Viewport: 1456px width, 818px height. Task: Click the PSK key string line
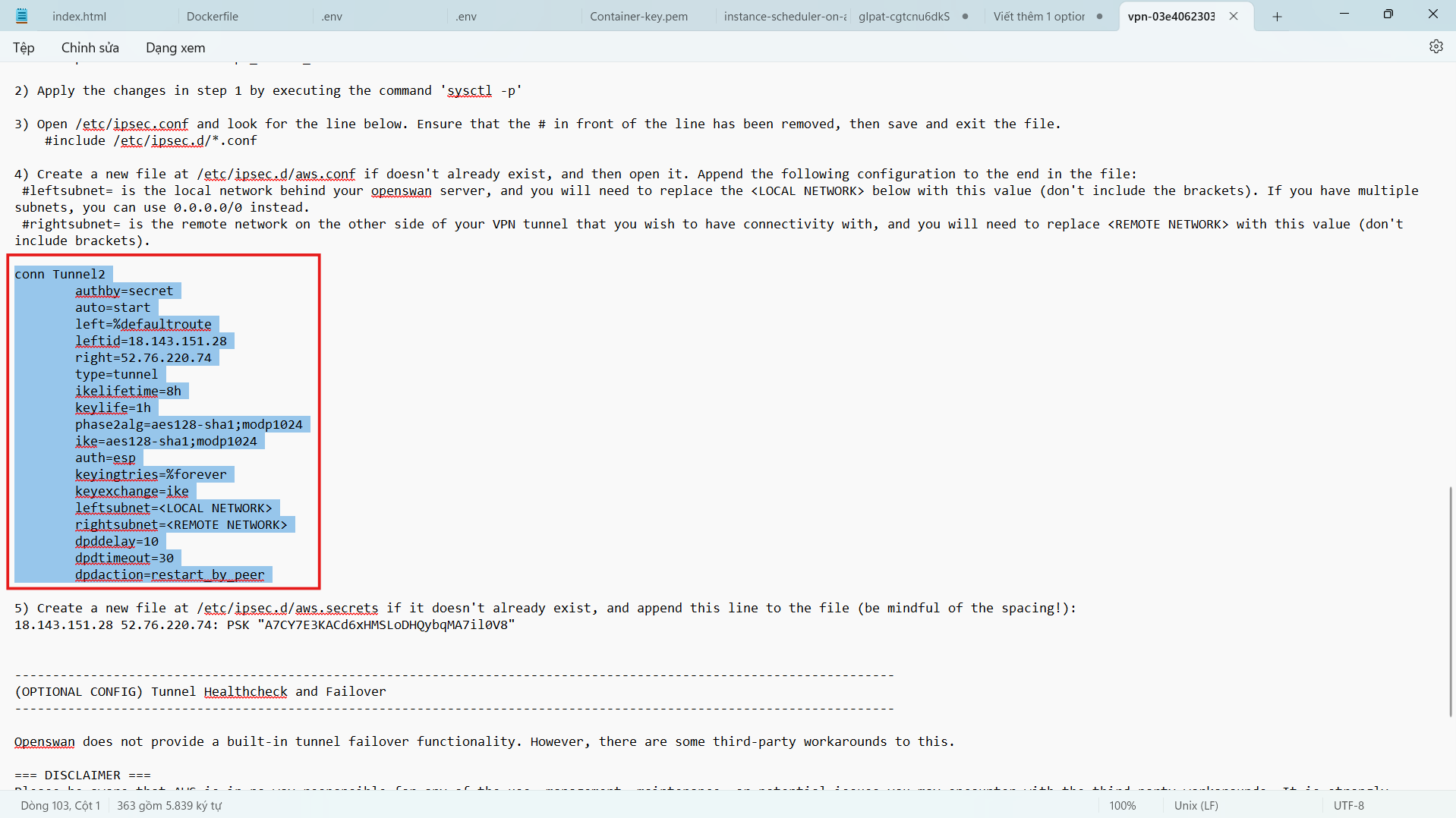pyautogui.click(x=265, y=625)
